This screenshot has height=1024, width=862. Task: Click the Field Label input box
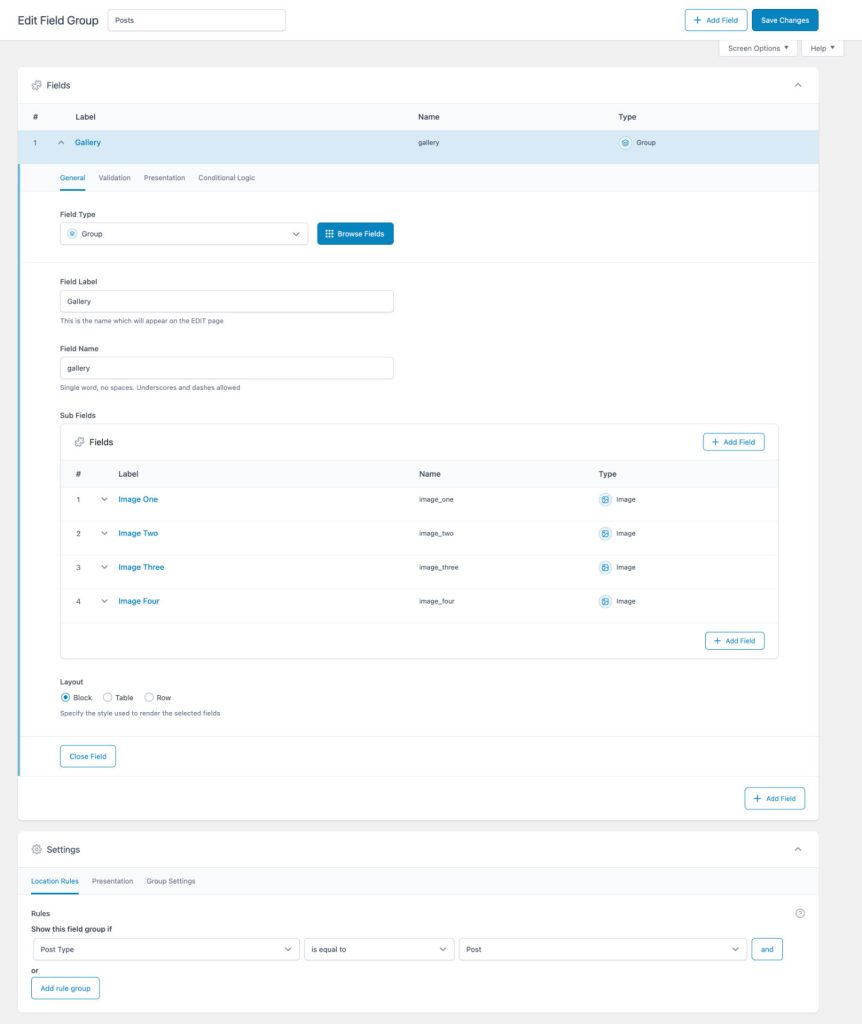coord(226,301)
